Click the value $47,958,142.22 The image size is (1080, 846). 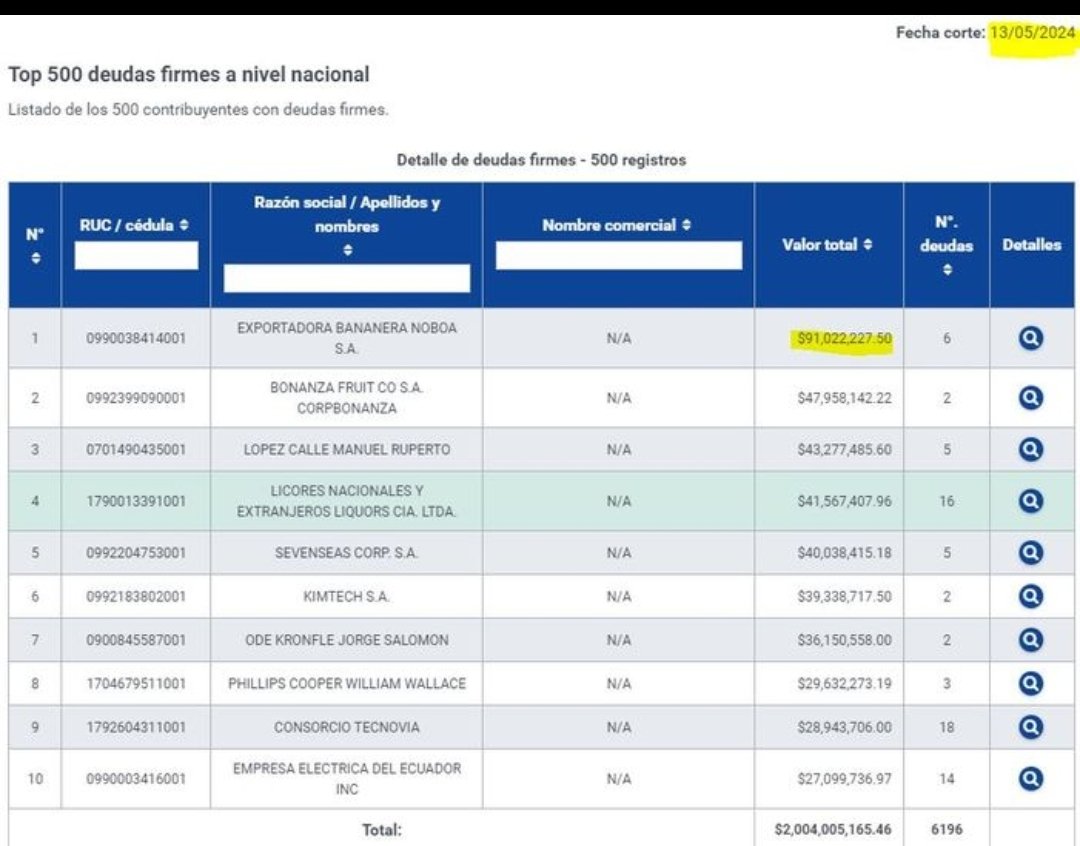tap(844, 398)
